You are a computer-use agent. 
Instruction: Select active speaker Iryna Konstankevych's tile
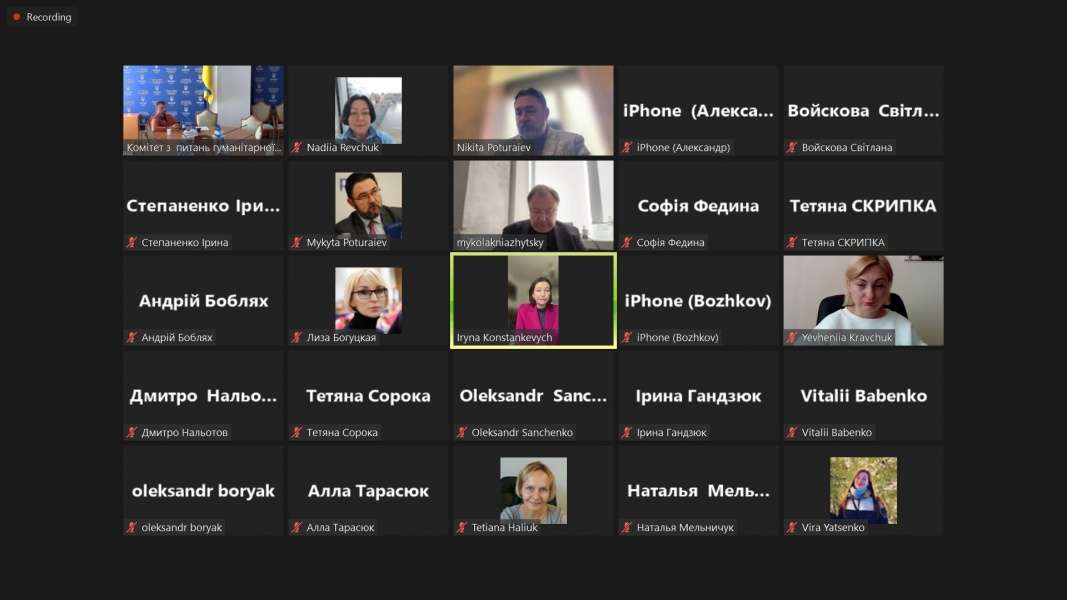533,298
